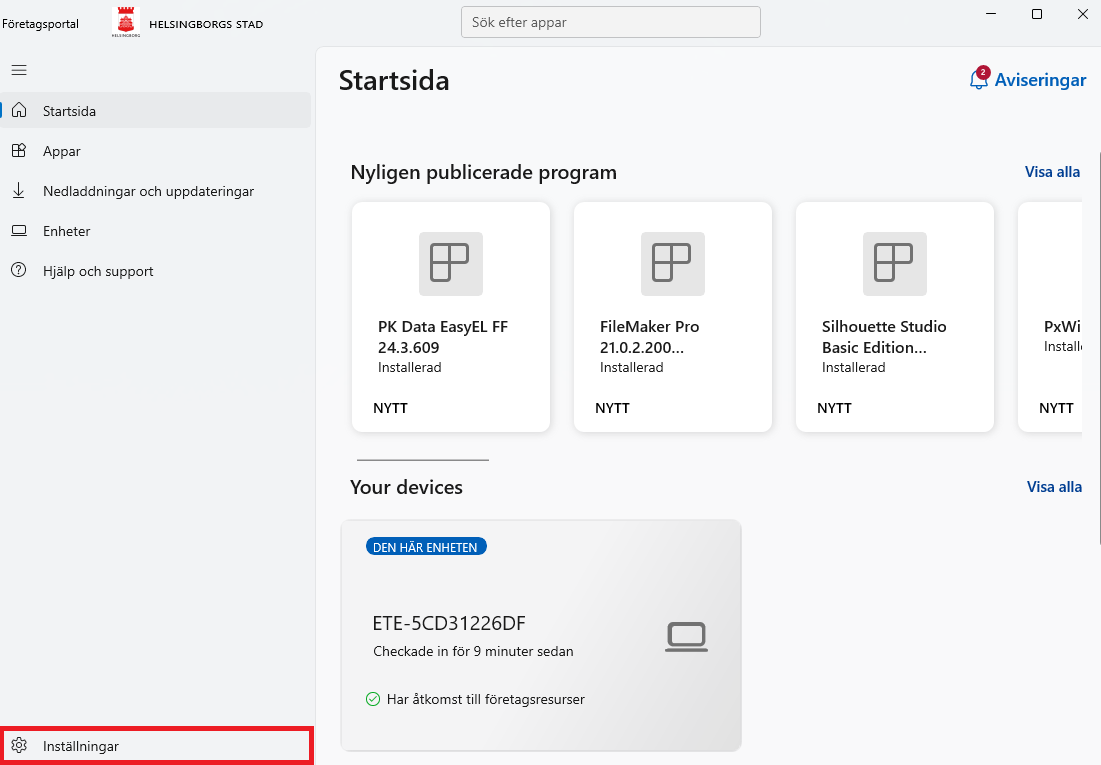Click the Startsida home icon
This screenshot has height=765, width=1101.
(x=19, y=110)
